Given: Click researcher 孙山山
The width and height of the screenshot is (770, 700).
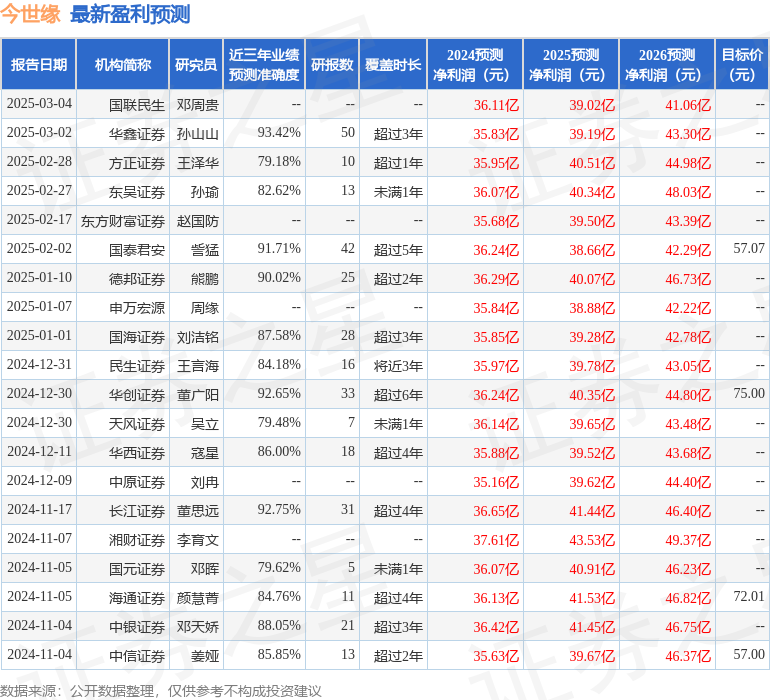Looking at the screenshot, I should click(x=197, y=134).
